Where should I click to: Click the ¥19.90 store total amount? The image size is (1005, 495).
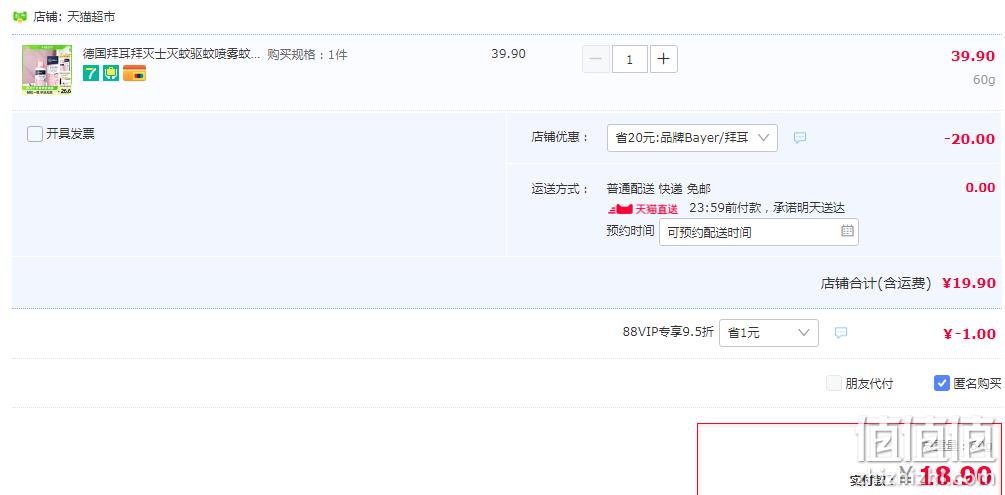click(969, 283)
